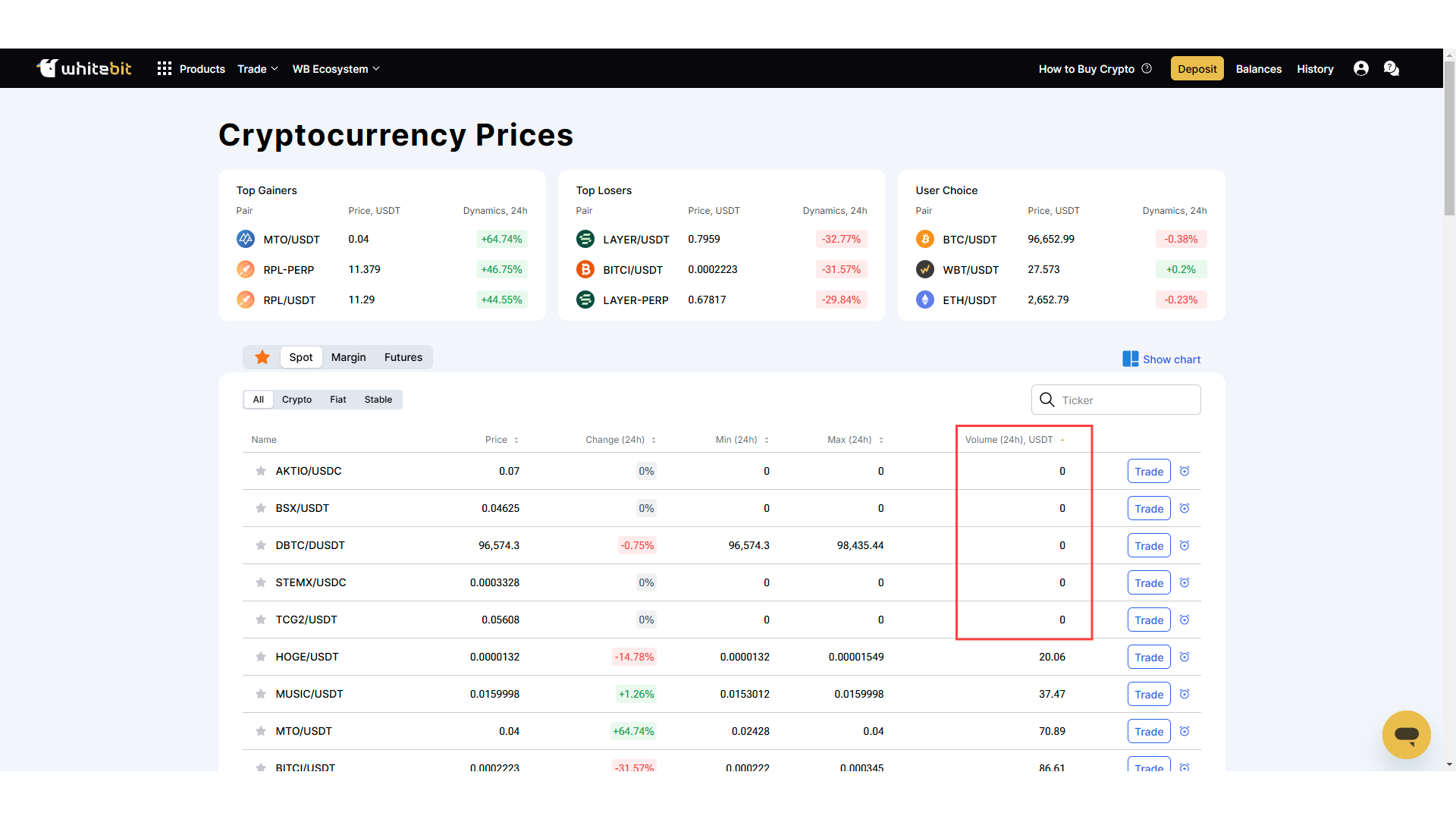Viewport: 1456px width, 819px height.
Task: Click the Show chart icon
Action: 1130,359
